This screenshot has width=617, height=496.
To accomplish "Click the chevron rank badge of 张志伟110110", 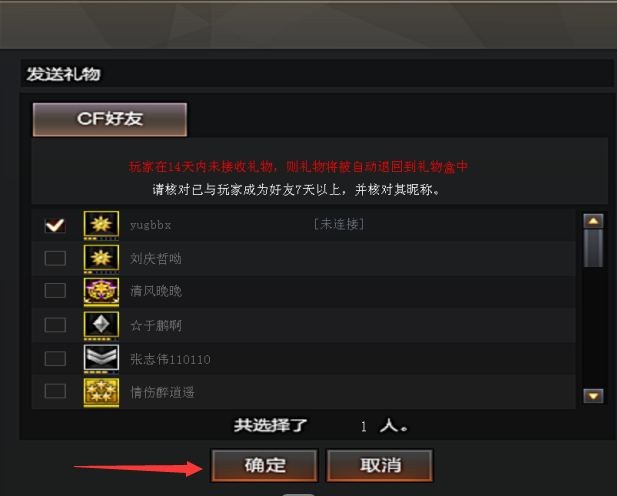I will [x=101, y=359].
